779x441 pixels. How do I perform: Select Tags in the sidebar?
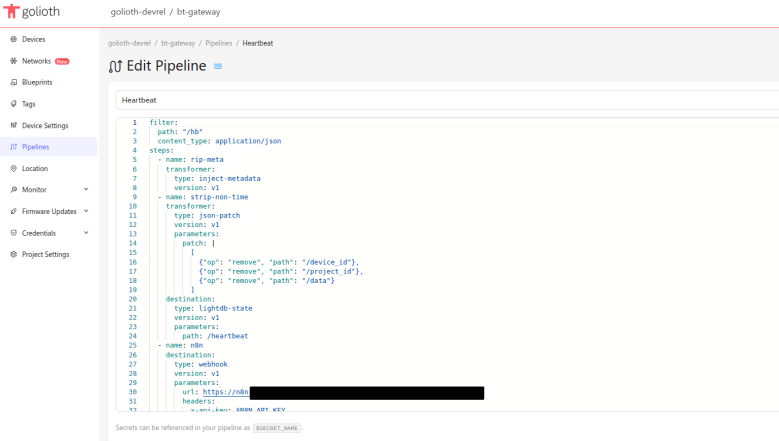tap(29, 104)
